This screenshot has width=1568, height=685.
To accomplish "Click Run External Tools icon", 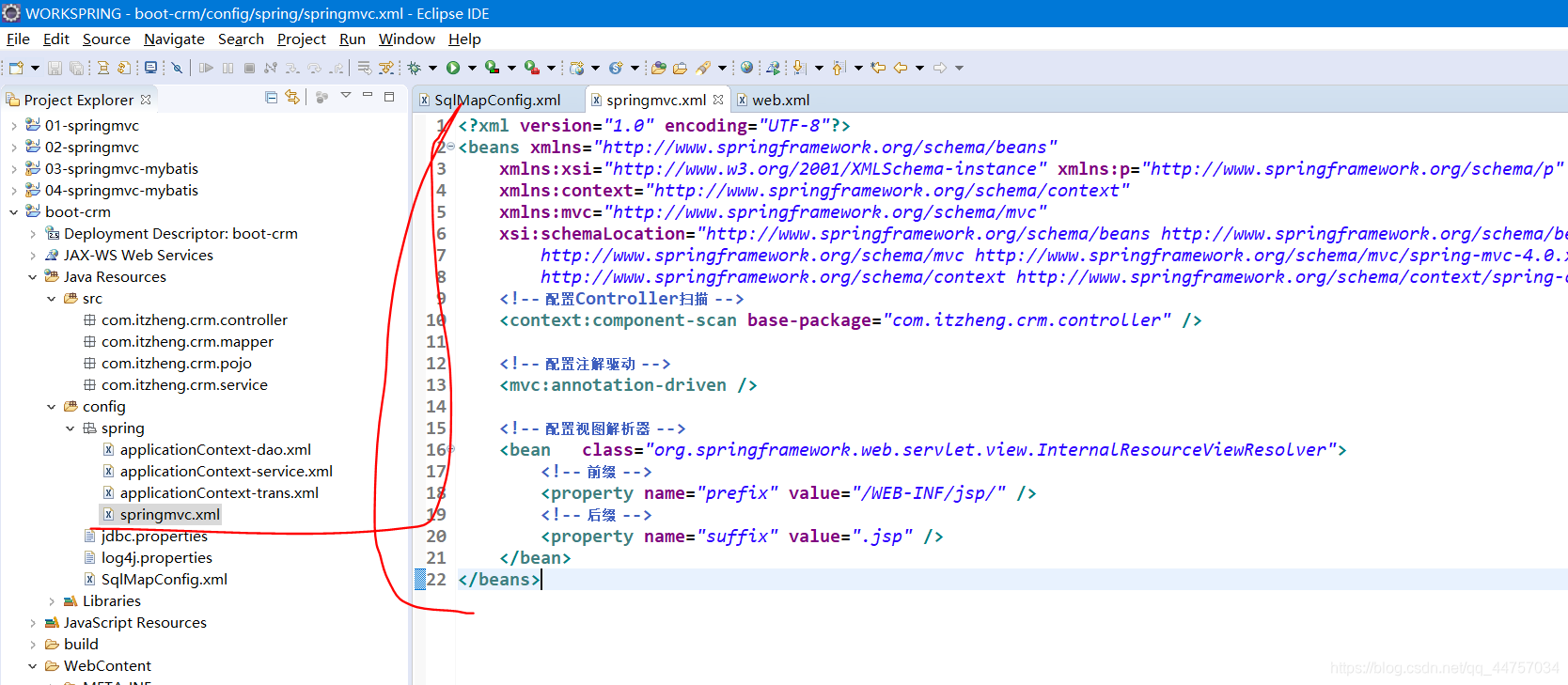I will tap(531, 68).
